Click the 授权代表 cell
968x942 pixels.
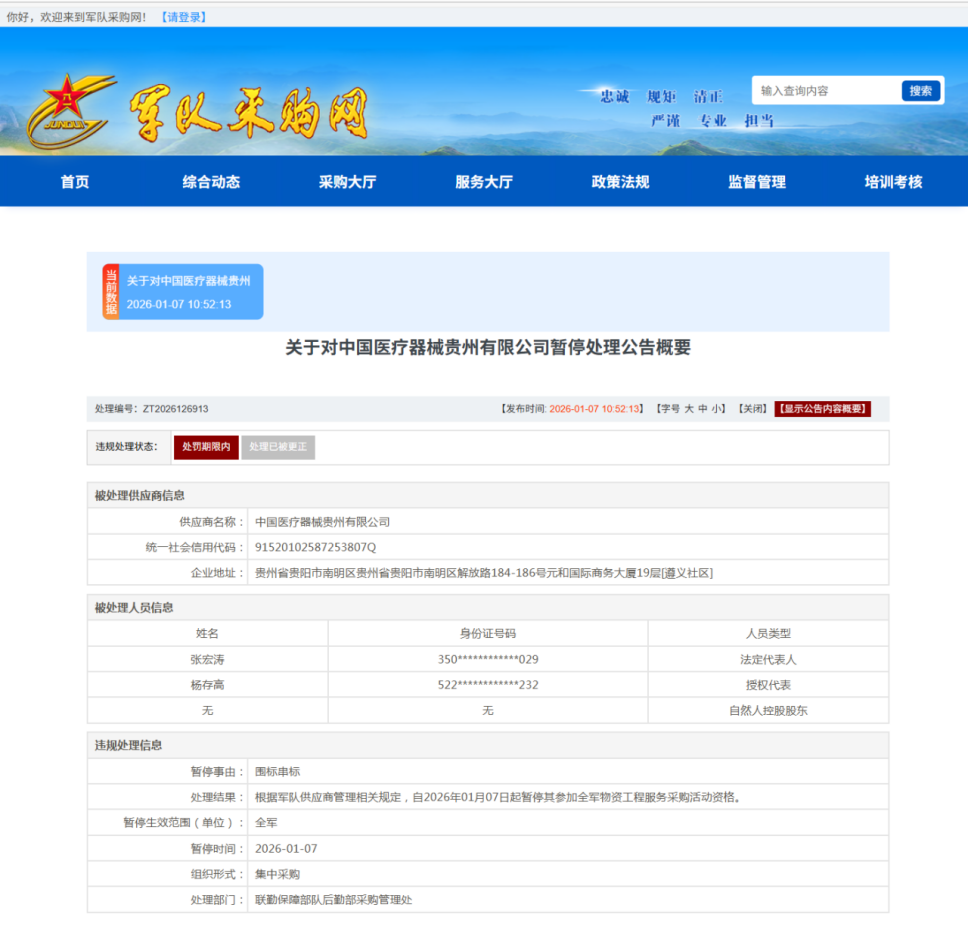[769, 685]
